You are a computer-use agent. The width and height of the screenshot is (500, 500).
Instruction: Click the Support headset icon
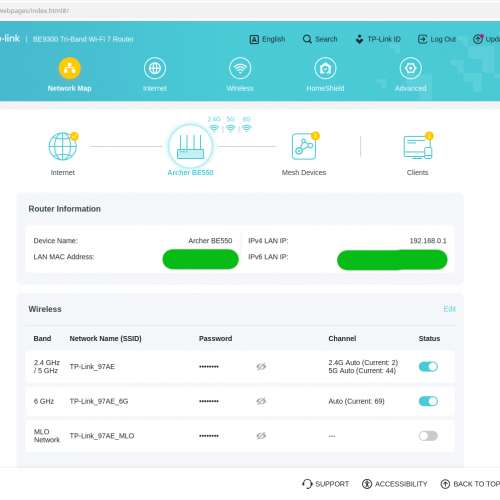[x=307, y=484]
